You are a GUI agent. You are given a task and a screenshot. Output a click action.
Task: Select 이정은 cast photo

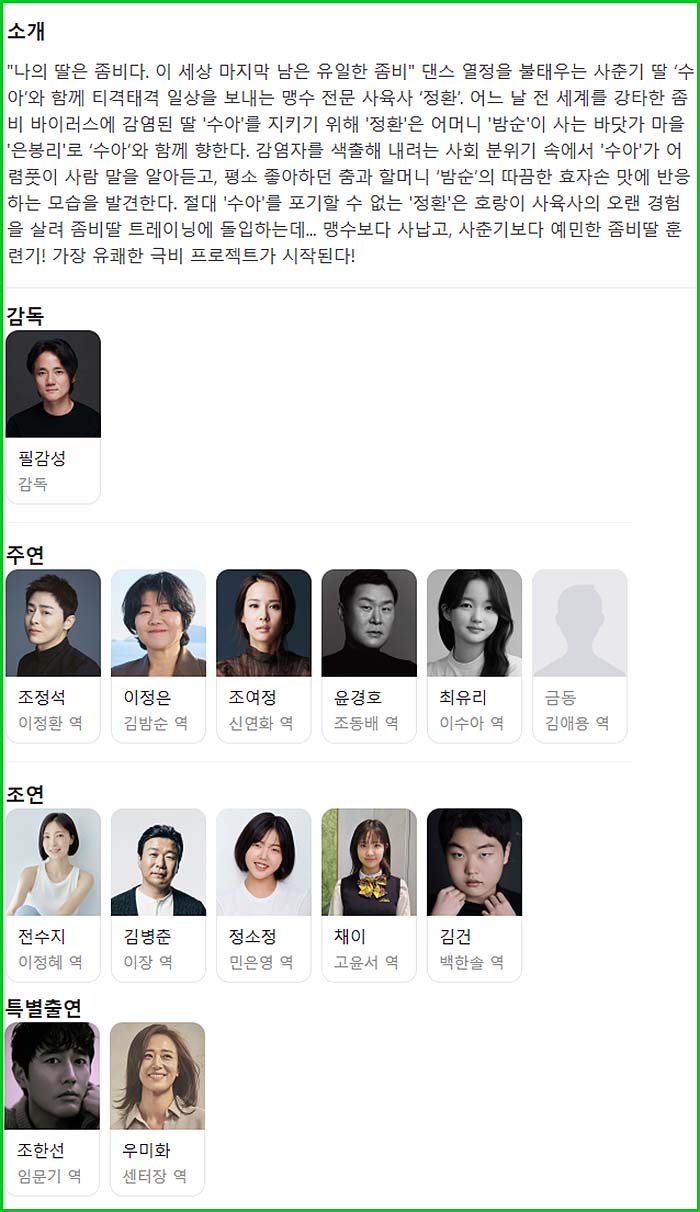click(158, 623)
